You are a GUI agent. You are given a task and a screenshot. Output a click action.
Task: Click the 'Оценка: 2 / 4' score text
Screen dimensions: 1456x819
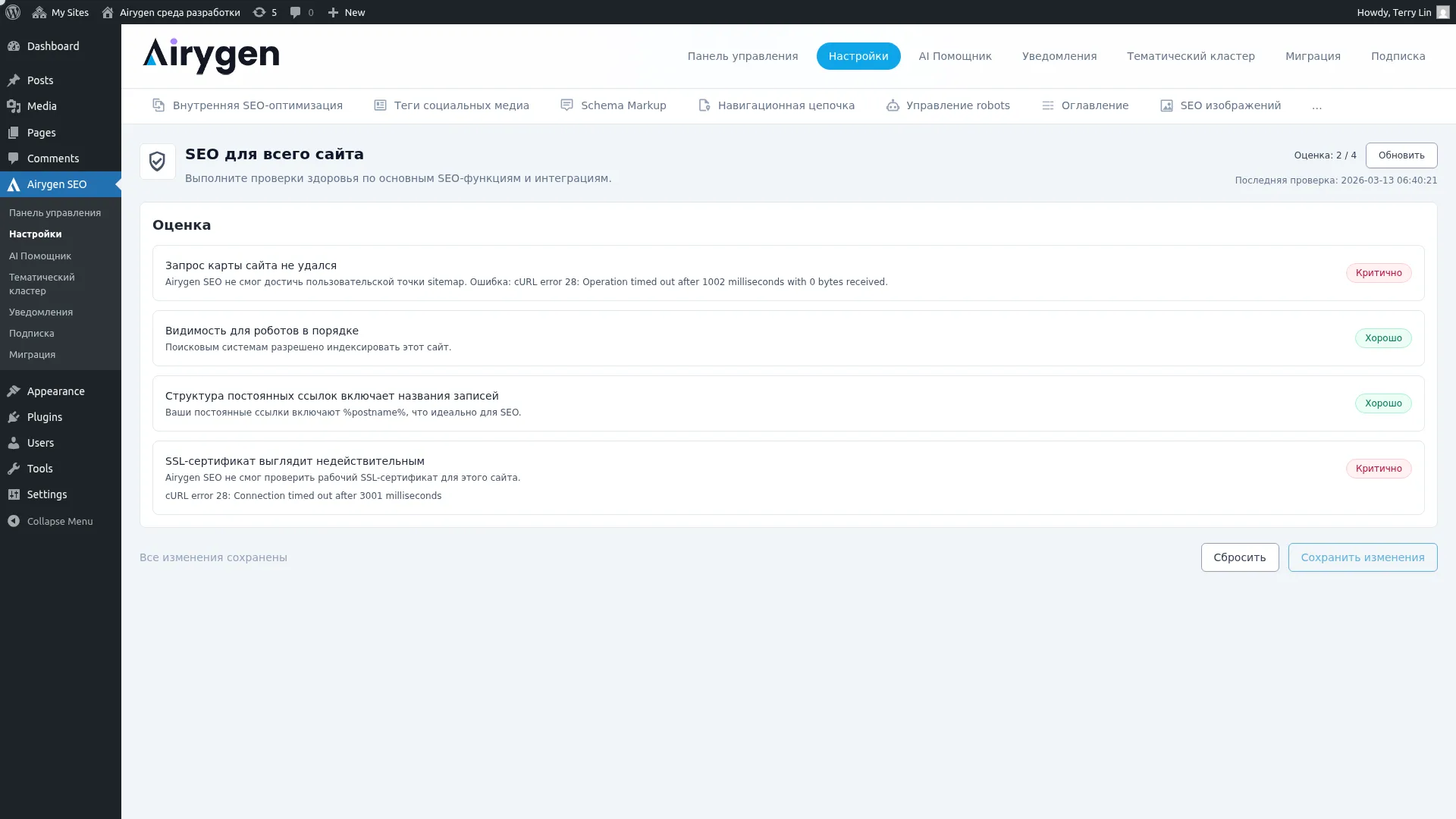coord(1325,155)
